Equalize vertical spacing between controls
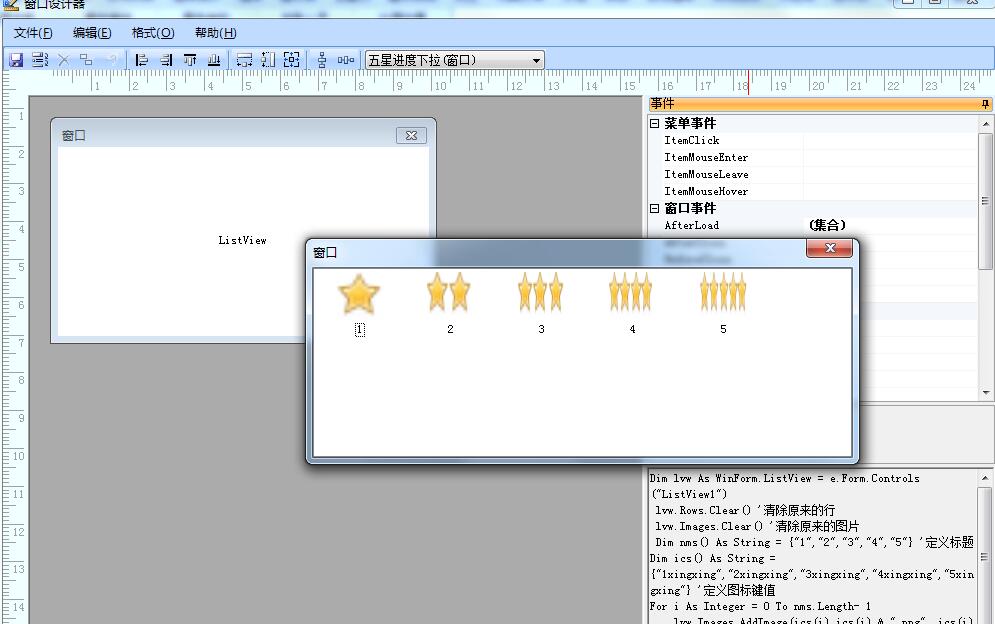 (x=322, y=60)
